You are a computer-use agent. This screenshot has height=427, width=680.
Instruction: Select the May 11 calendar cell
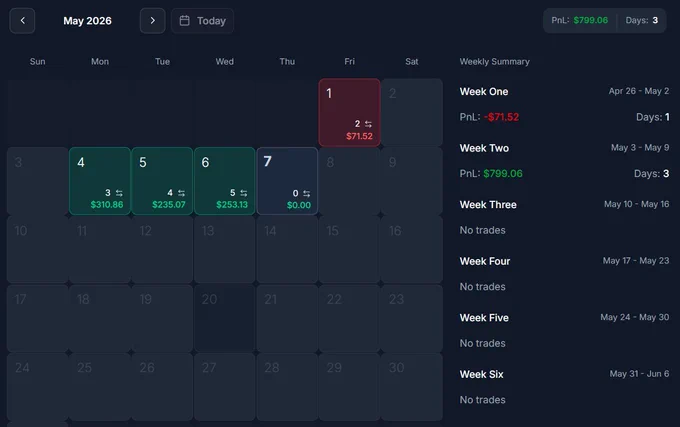100,249
